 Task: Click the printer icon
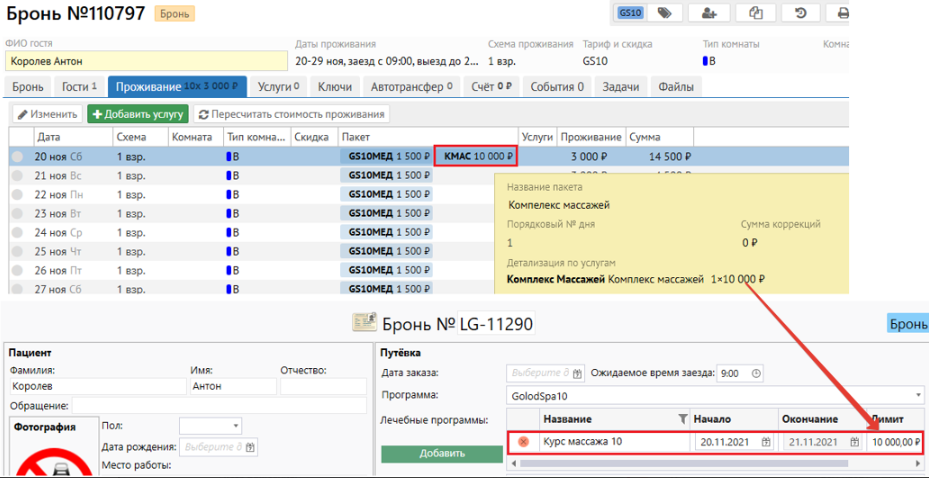coord(842,13)
